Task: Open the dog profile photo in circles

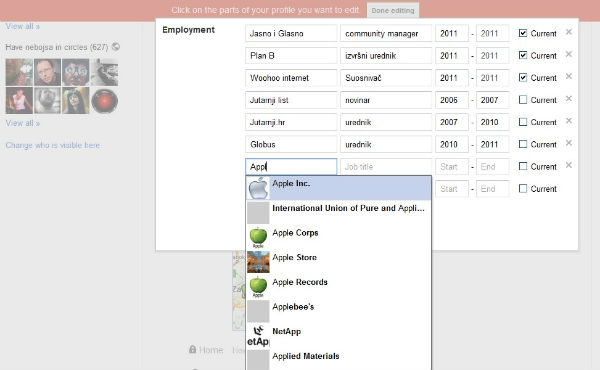Action: (x=47, y=101)
